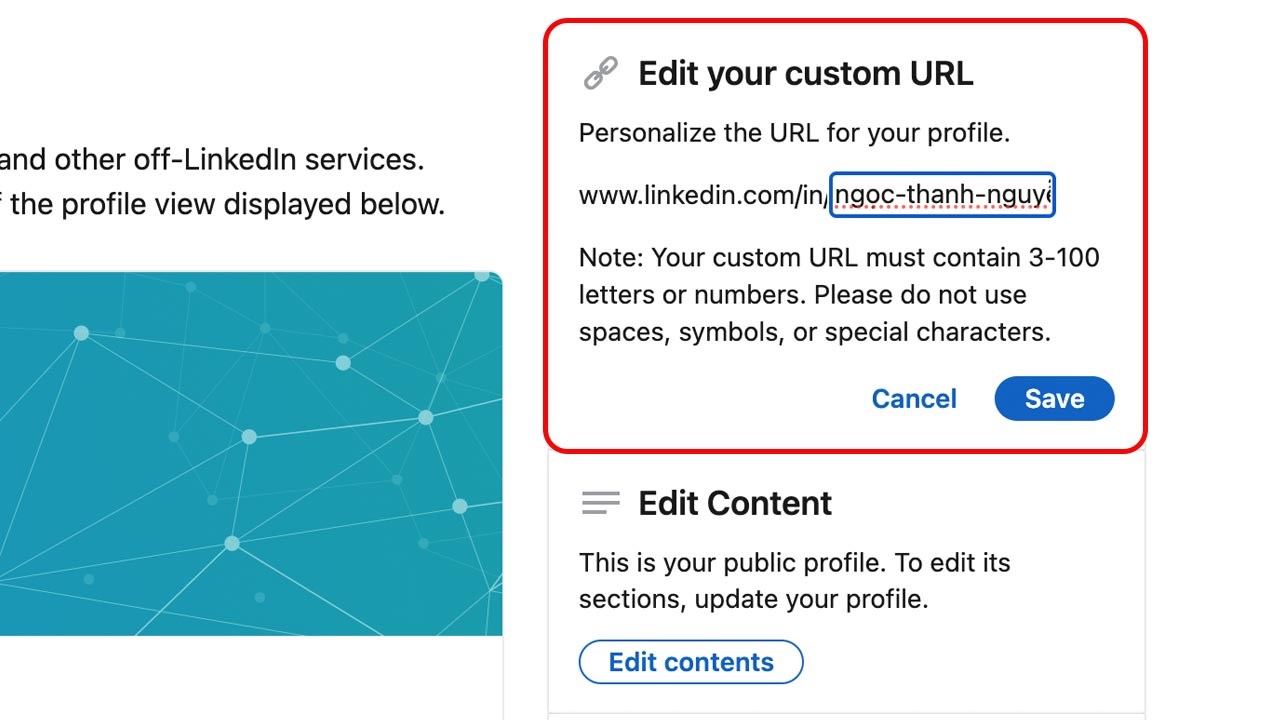Click the "This is your public profile" description
Screen dimensions: 1280x720
795,581
